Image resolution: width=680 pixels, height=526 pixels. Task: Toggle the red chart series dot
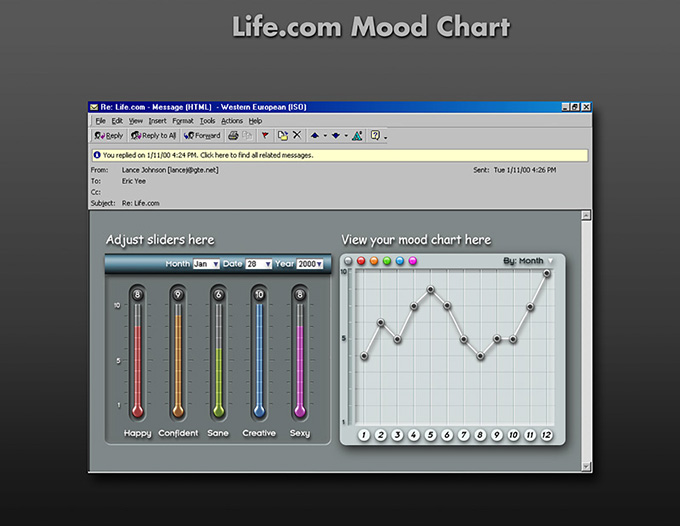click(361, 261)
